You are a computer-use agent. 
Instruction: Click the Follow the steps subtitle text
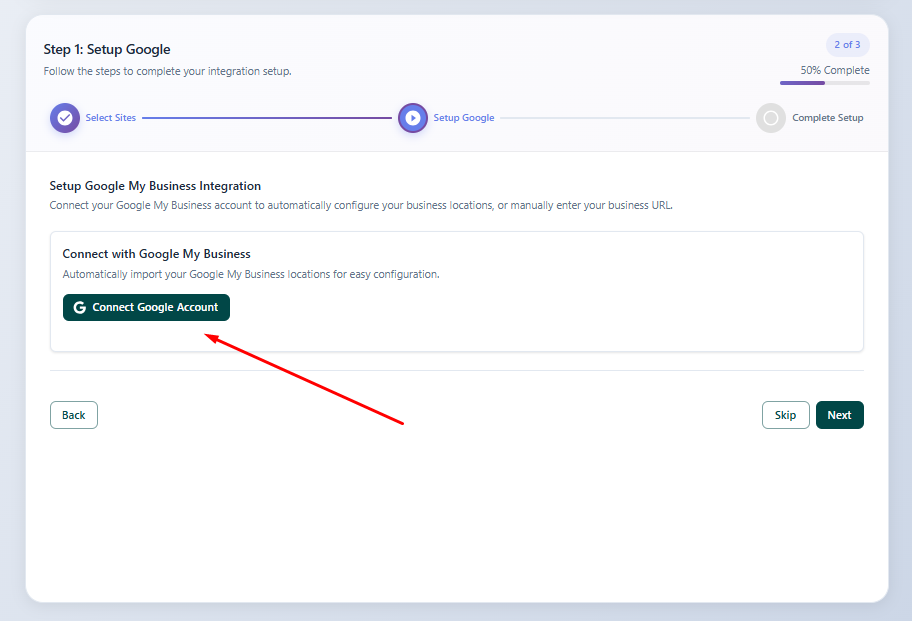[x=168, y=71]
